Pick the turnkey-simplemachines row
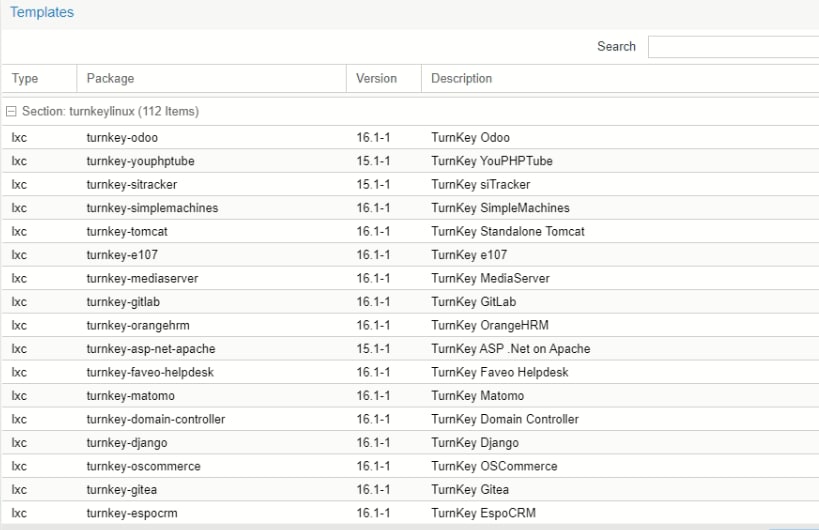 [152, 208]
